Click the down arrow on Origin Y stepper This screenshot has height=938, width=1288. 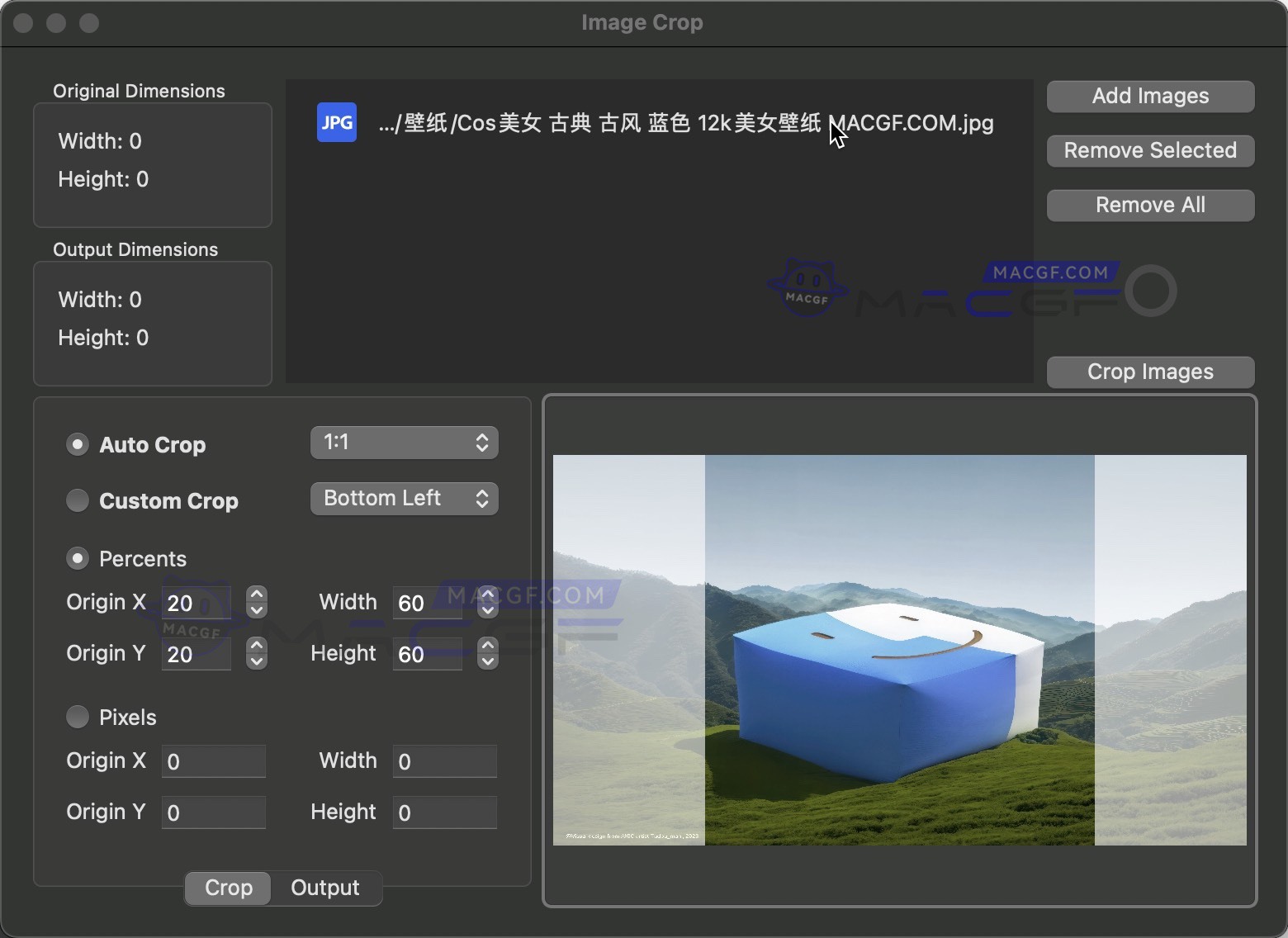pos(256,661)
